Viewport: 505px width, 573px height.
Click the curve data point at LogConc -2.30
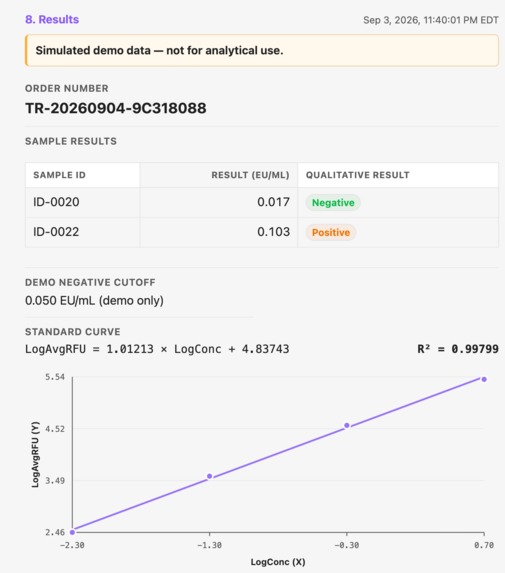(72, 532)
